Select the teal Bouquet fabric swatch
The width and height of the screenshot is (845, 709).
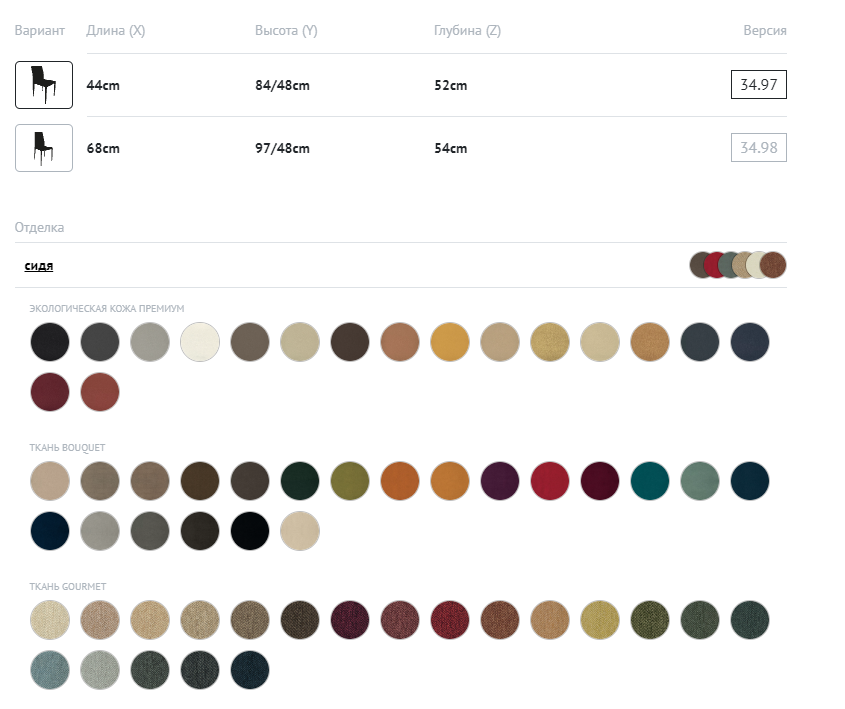point(650,481)
